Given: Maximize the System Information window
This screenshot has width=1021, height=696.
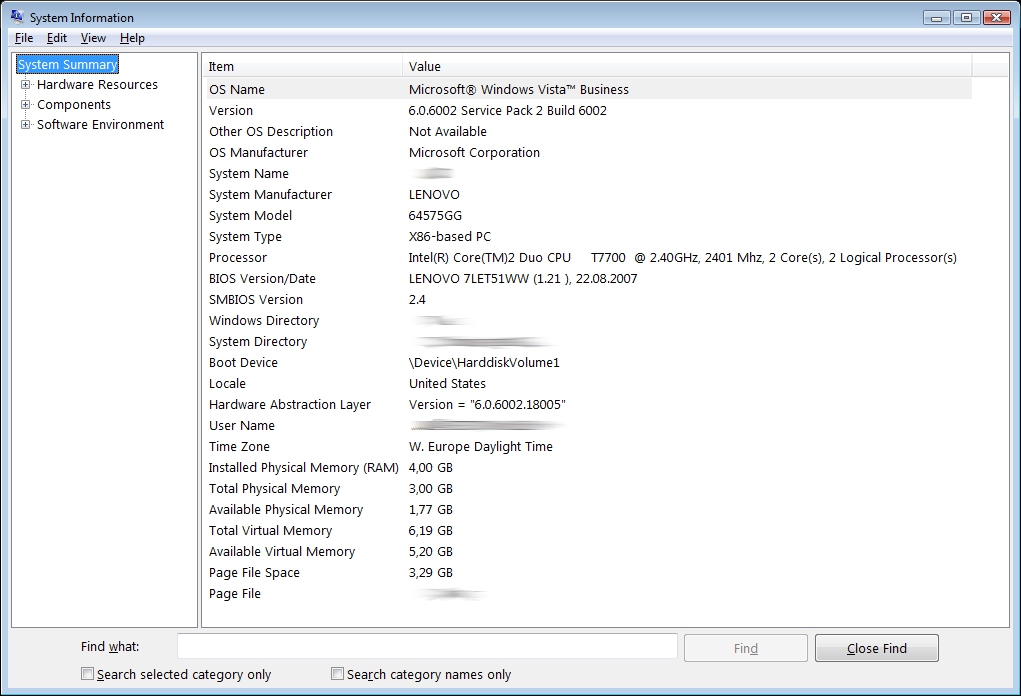Looking at the screenshot, I should point(966,18).
